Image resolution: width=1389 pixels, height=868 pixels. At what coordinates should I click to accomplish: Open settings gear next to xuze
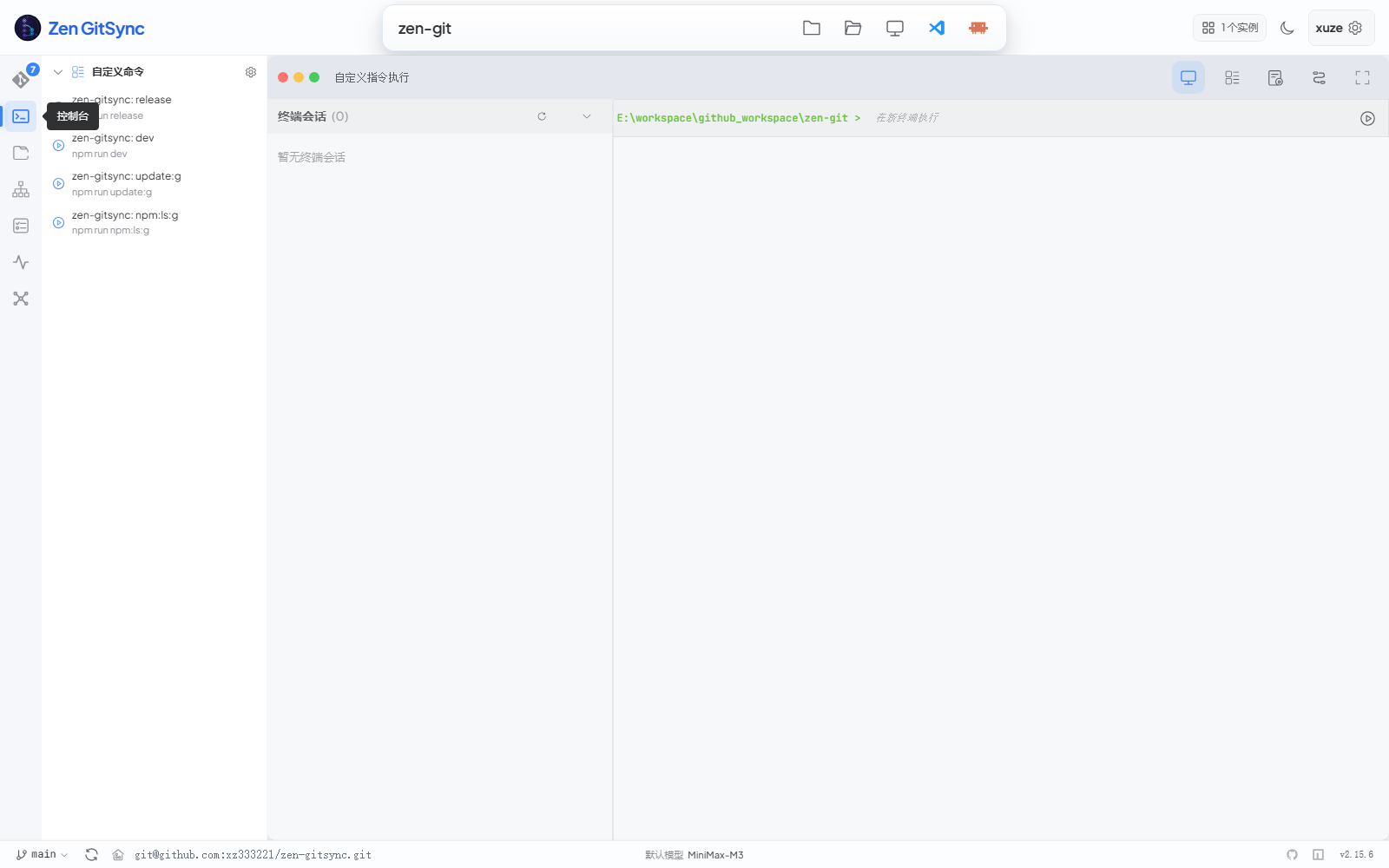tap(1355, 28)
